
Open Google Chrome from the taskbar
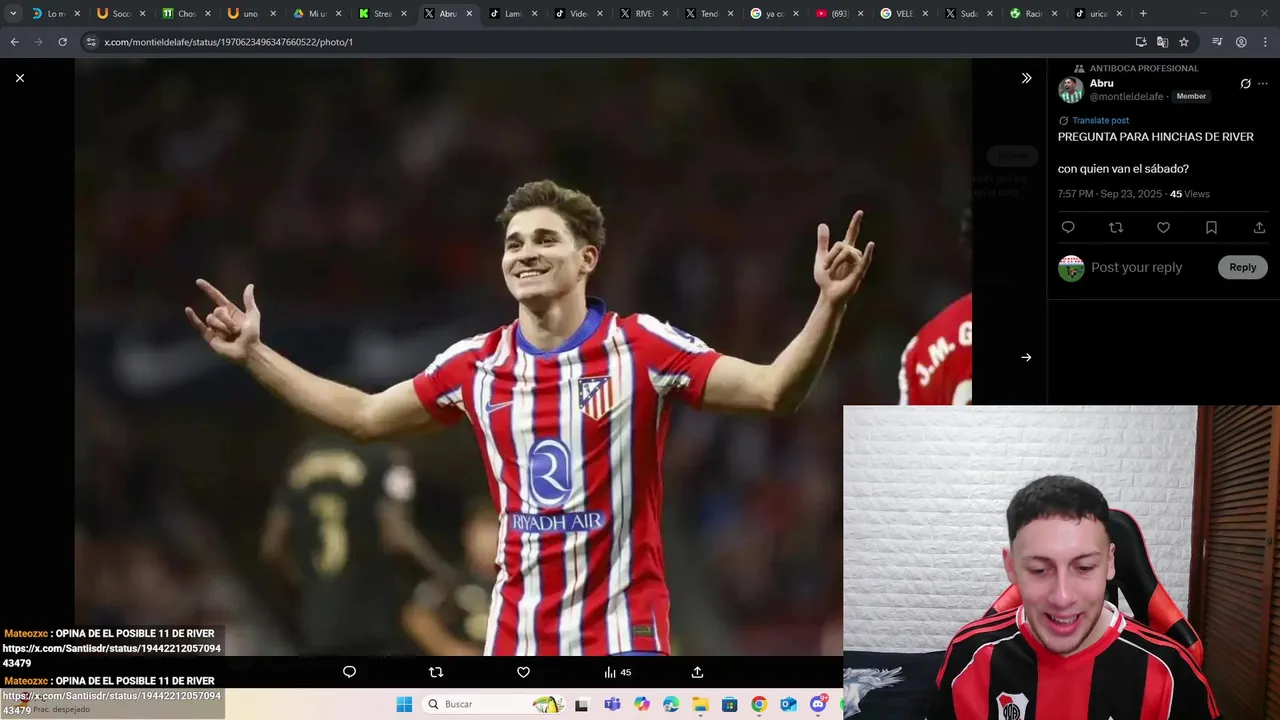tap(759, 704)
